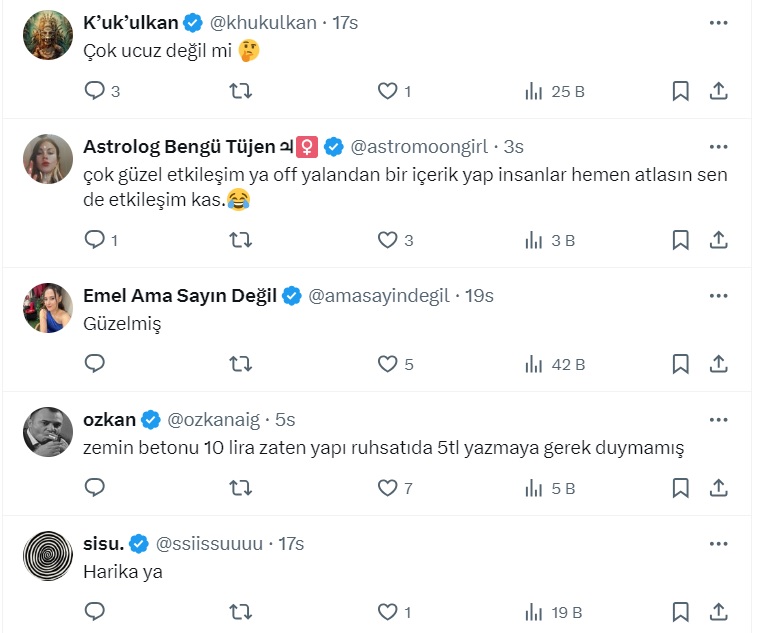Reply to K'uk'ulkan's tweet
The width and height of the screenshot is (782, 633).
pyautogui.click(x=95, y=92)
